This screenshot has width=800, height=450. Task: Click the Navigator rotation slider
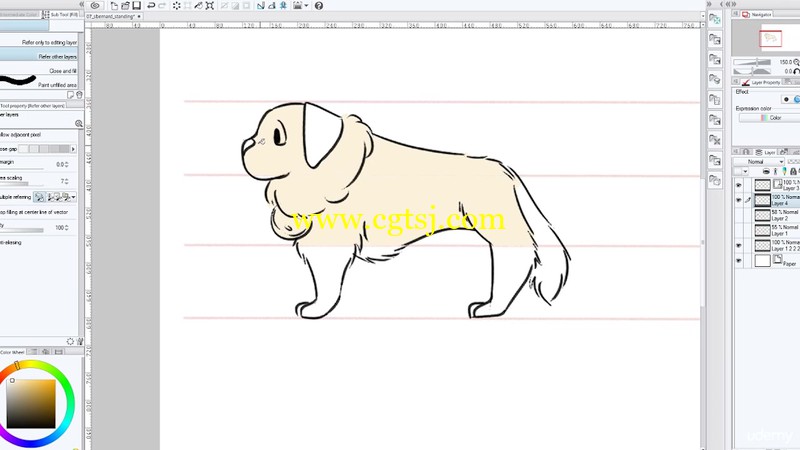pos(752,71)
